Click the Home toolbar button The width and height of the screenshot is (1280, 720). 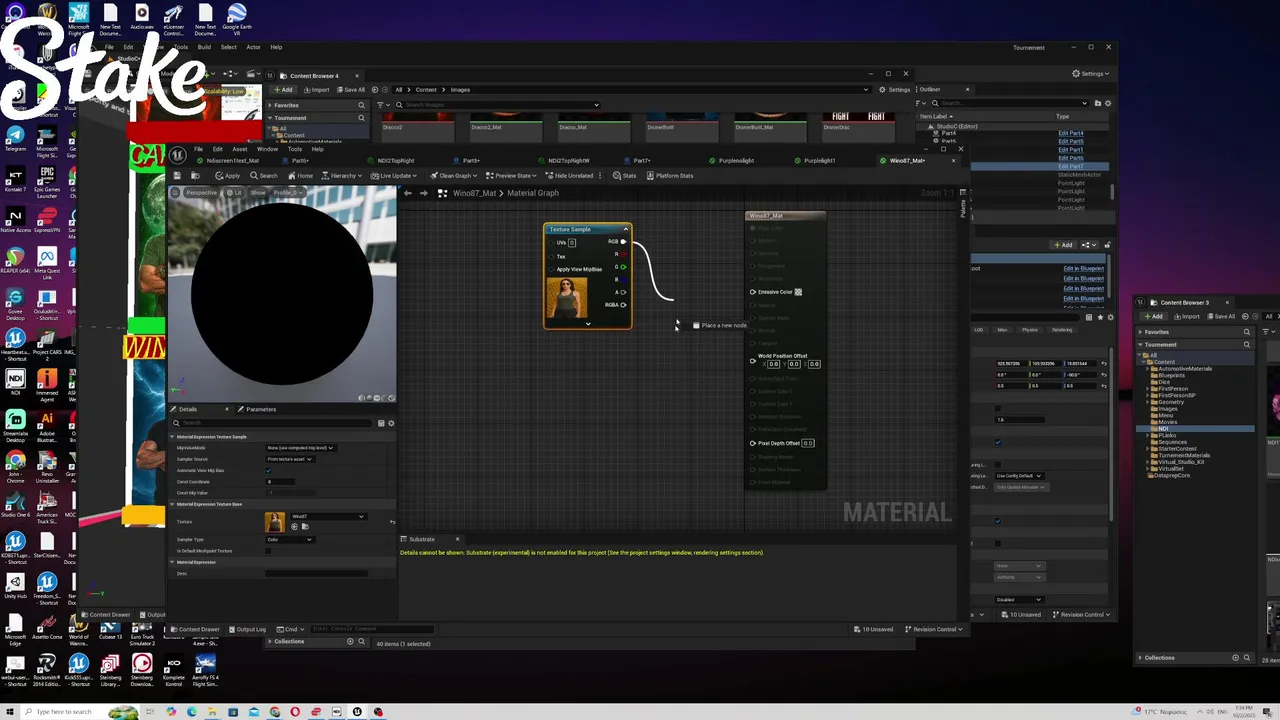(300, 176)
